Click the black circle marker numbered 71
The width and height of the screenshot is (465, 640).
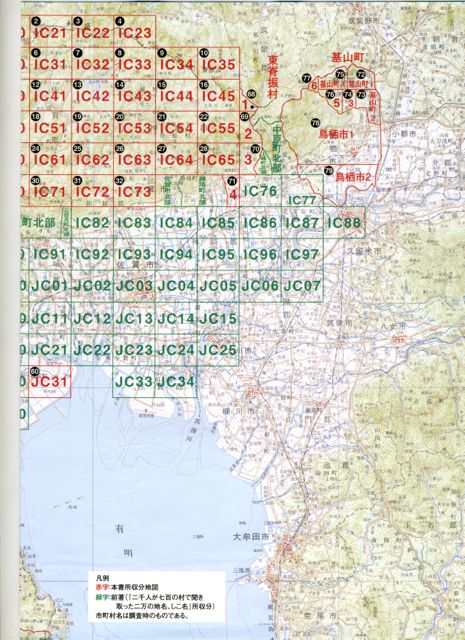(x=232, y=181)
